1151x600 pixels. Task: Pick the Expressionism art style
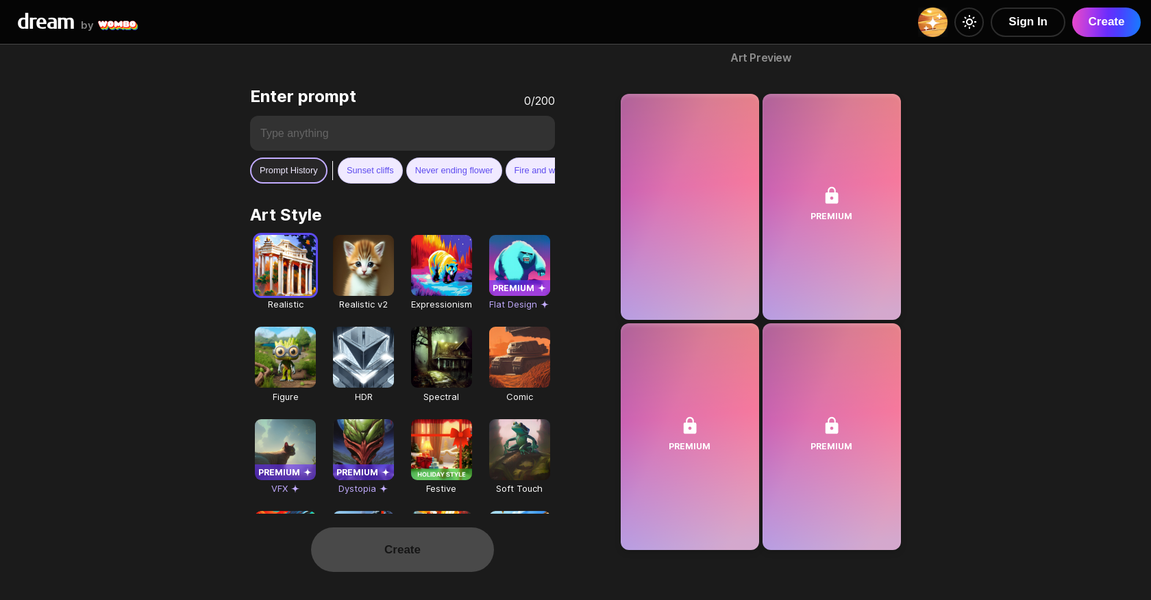pos(441,266)
